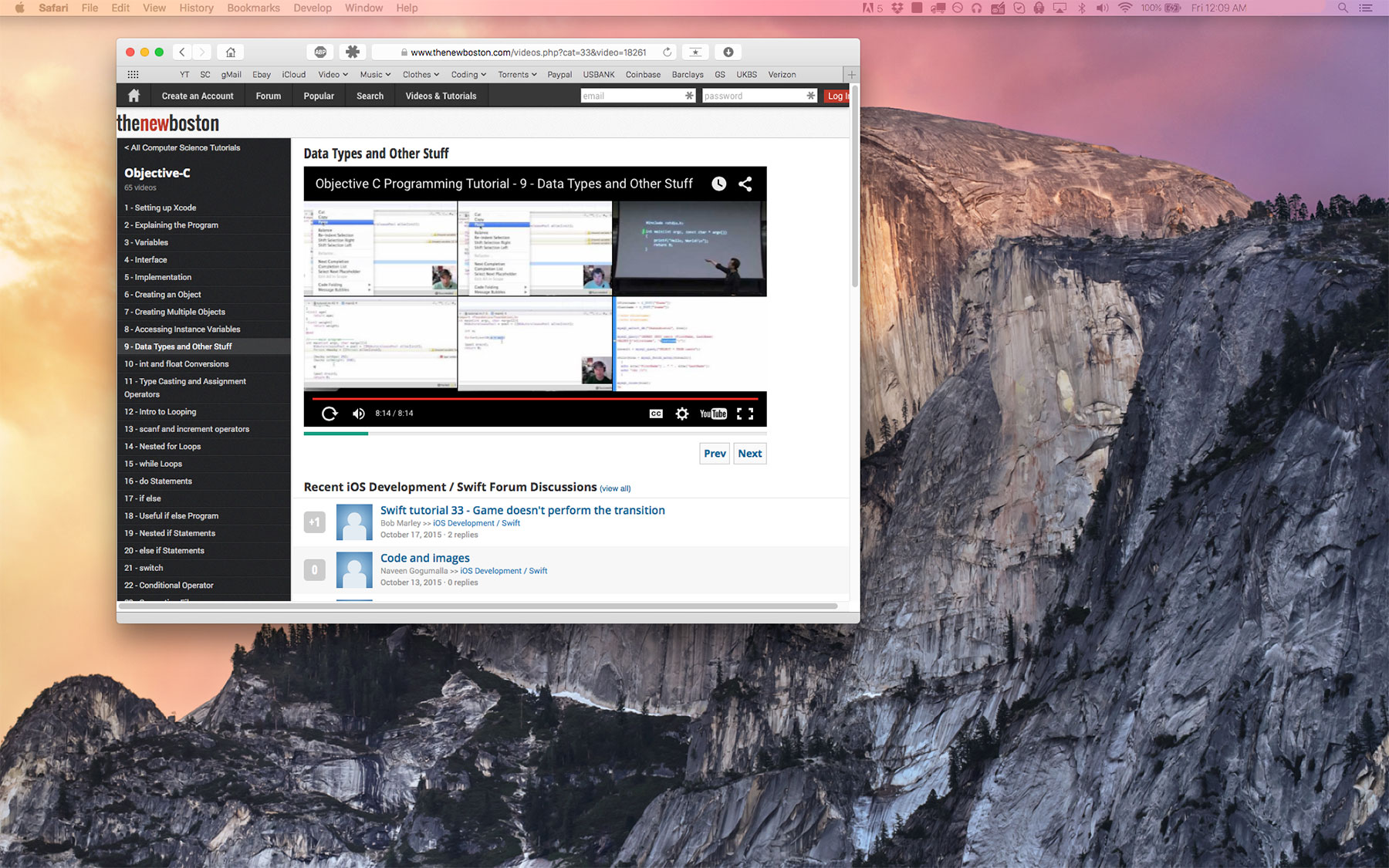
Task: Open a new tab with the plus button
Action: 851,75
